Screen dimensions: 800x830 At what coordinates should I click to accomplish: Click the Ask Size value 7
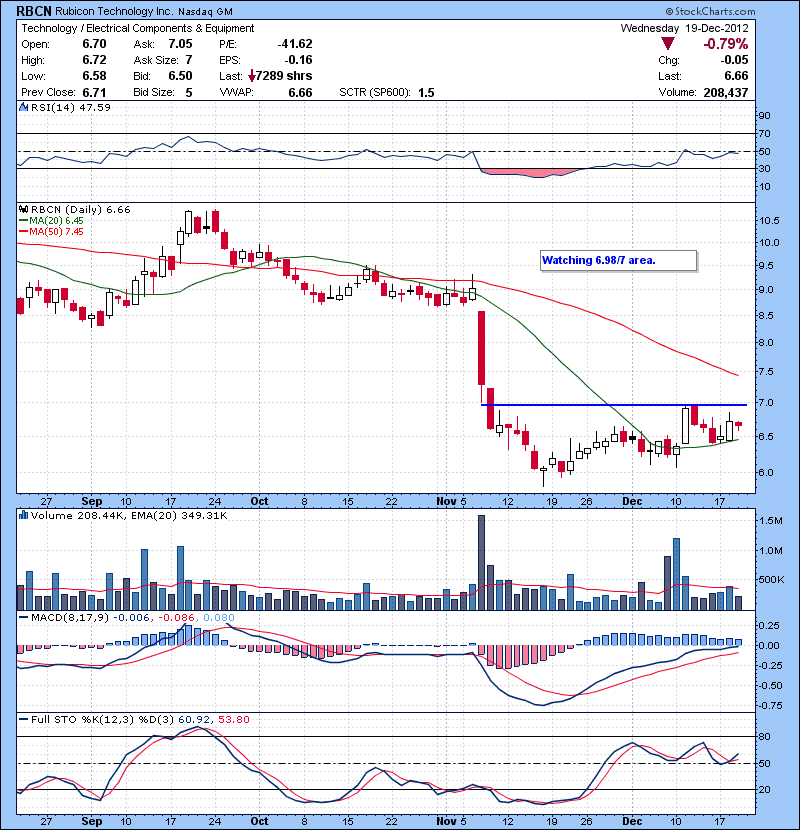pos(189,60)
